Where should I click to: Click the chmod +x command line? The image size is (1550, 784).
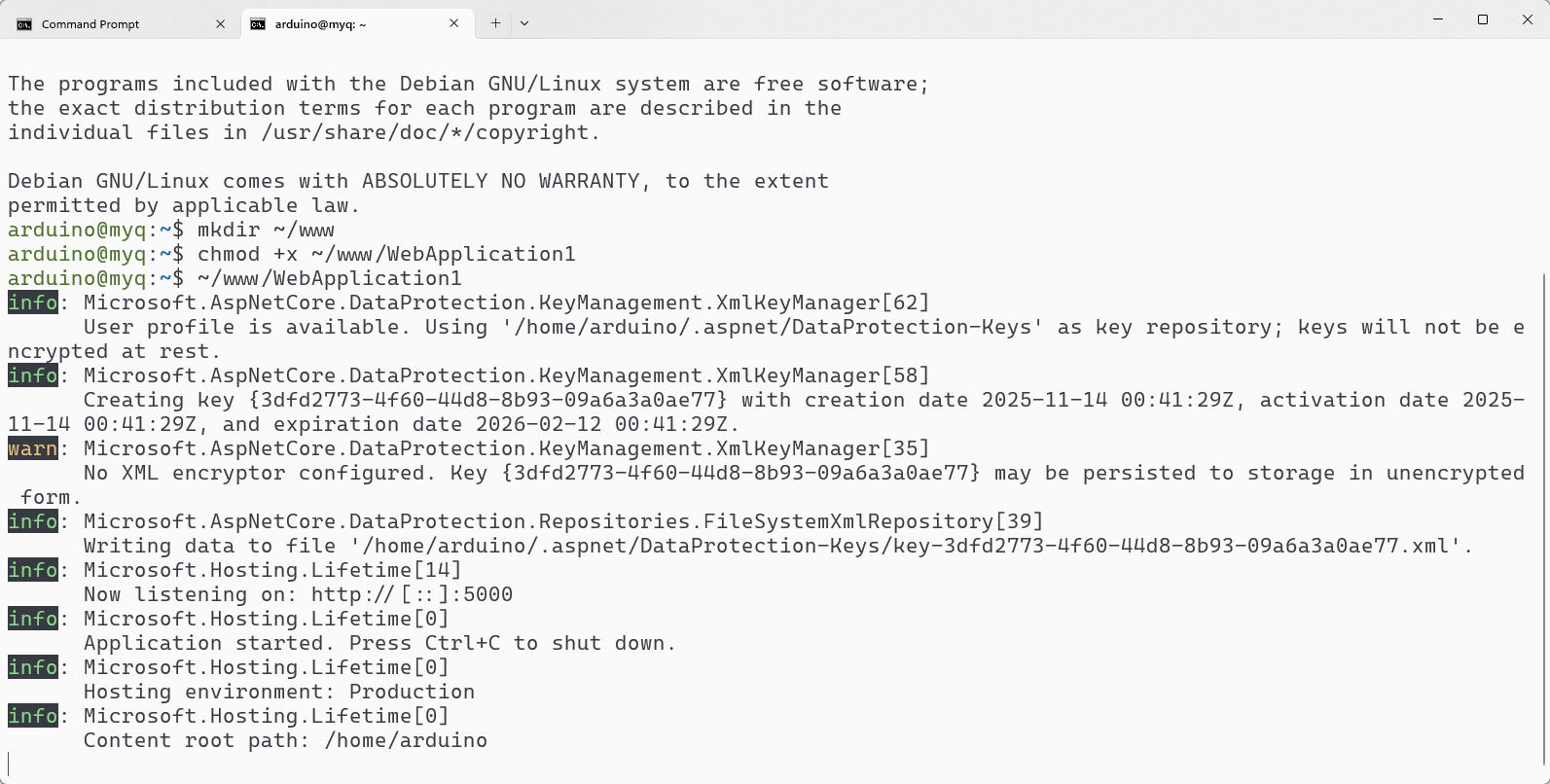[x=386, y=254]
